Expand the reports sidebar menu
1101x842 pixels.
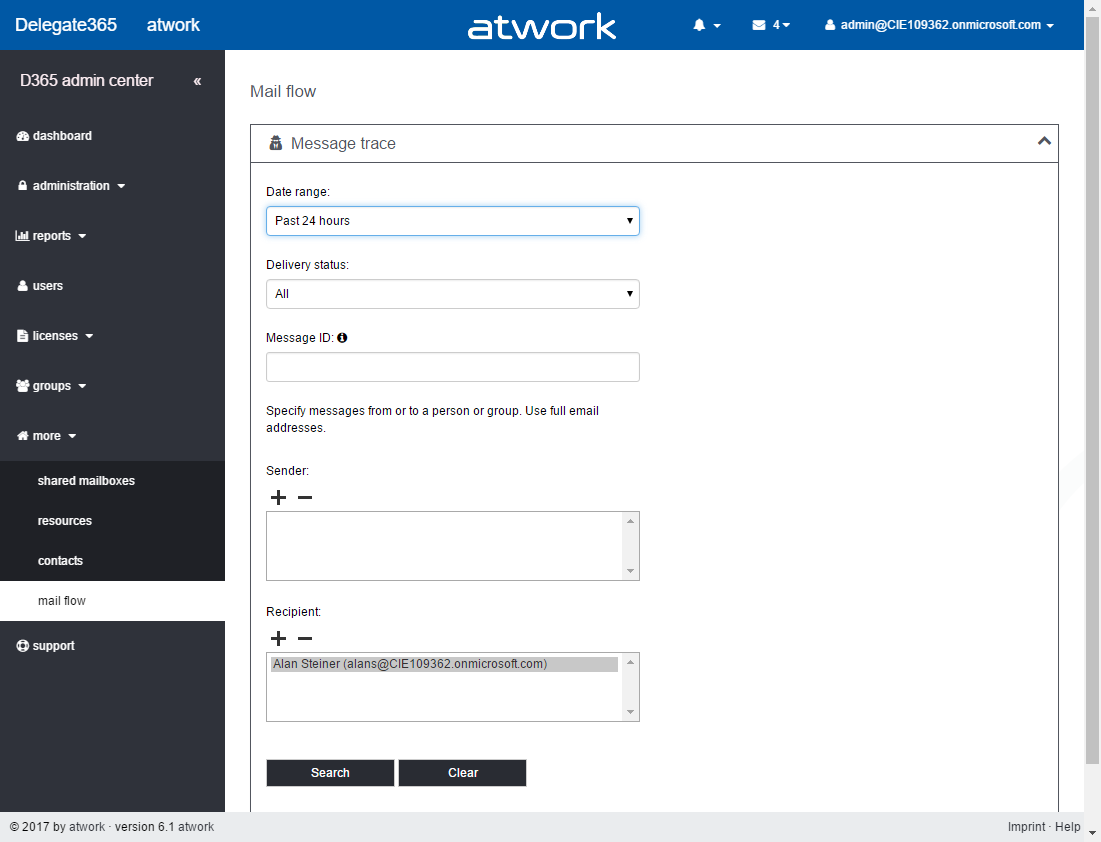(52, 236)
